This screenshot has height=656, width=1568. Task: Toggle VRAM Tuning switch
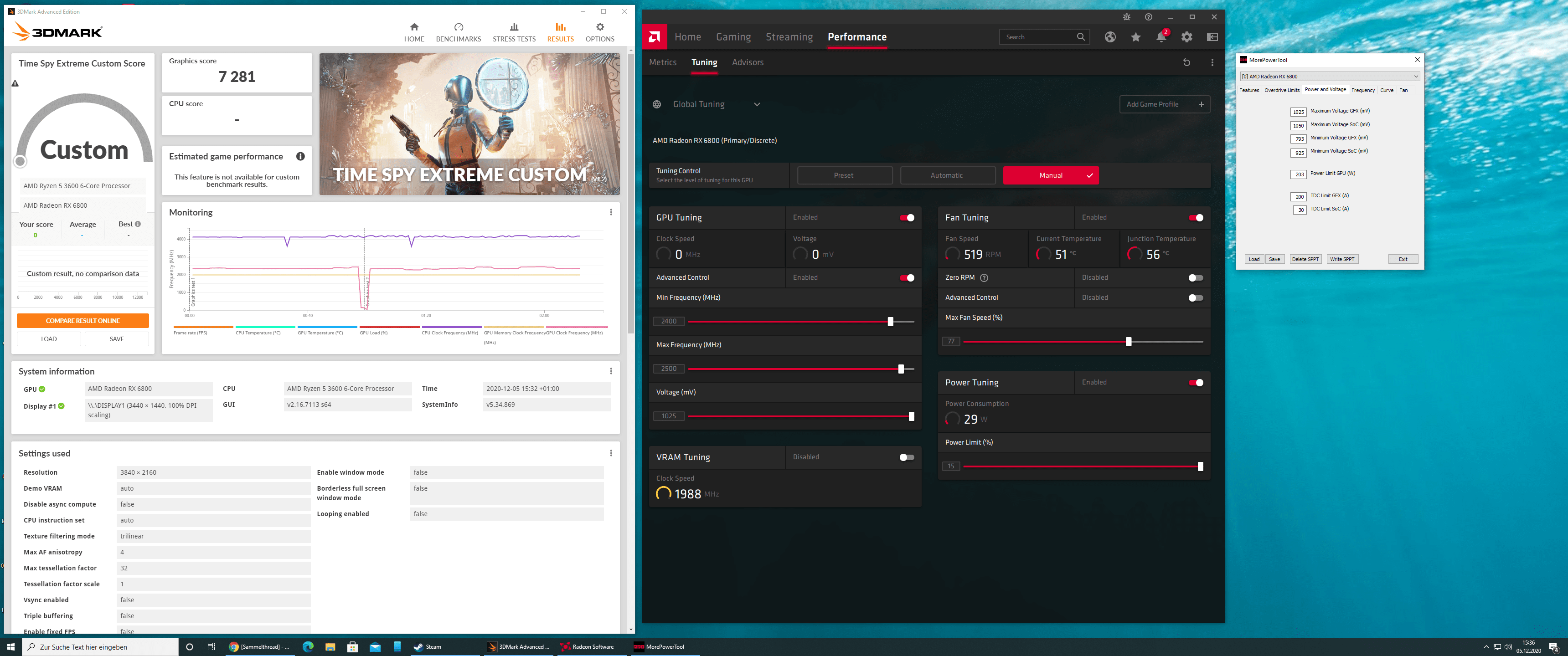point(907,458)
